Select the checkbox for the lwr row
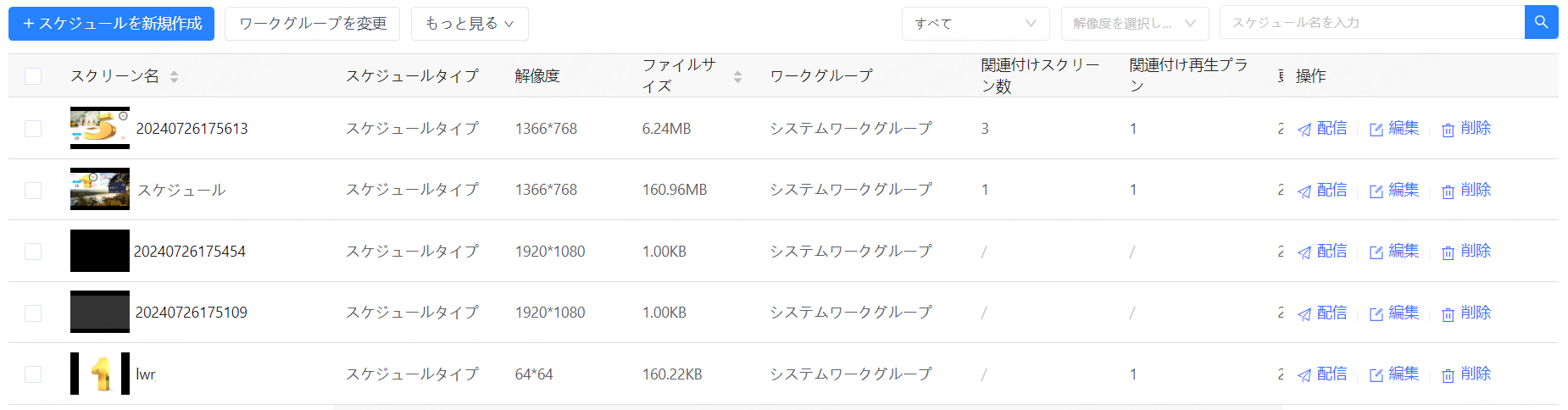 [33, 374]
